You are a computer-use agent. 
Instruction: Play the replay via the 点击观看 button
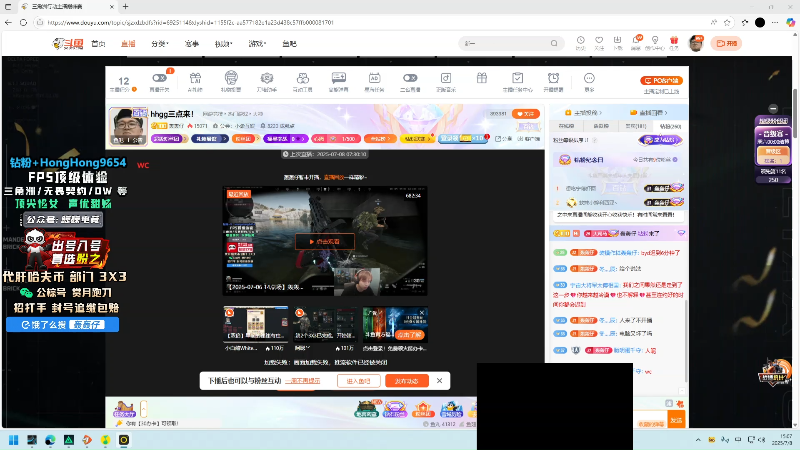click(324, 241)
